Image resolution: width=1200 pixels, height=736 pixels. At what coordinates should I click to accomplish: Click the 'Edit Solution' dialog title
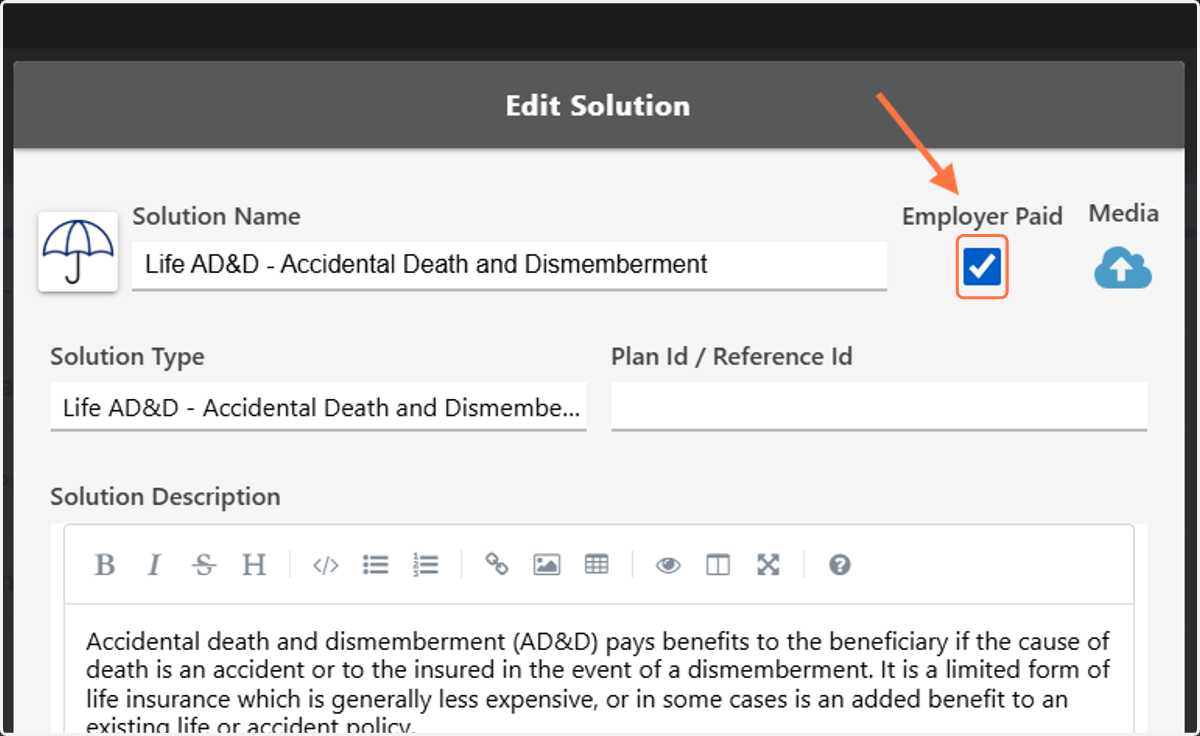pyautogui.click(x=598, y=106)
